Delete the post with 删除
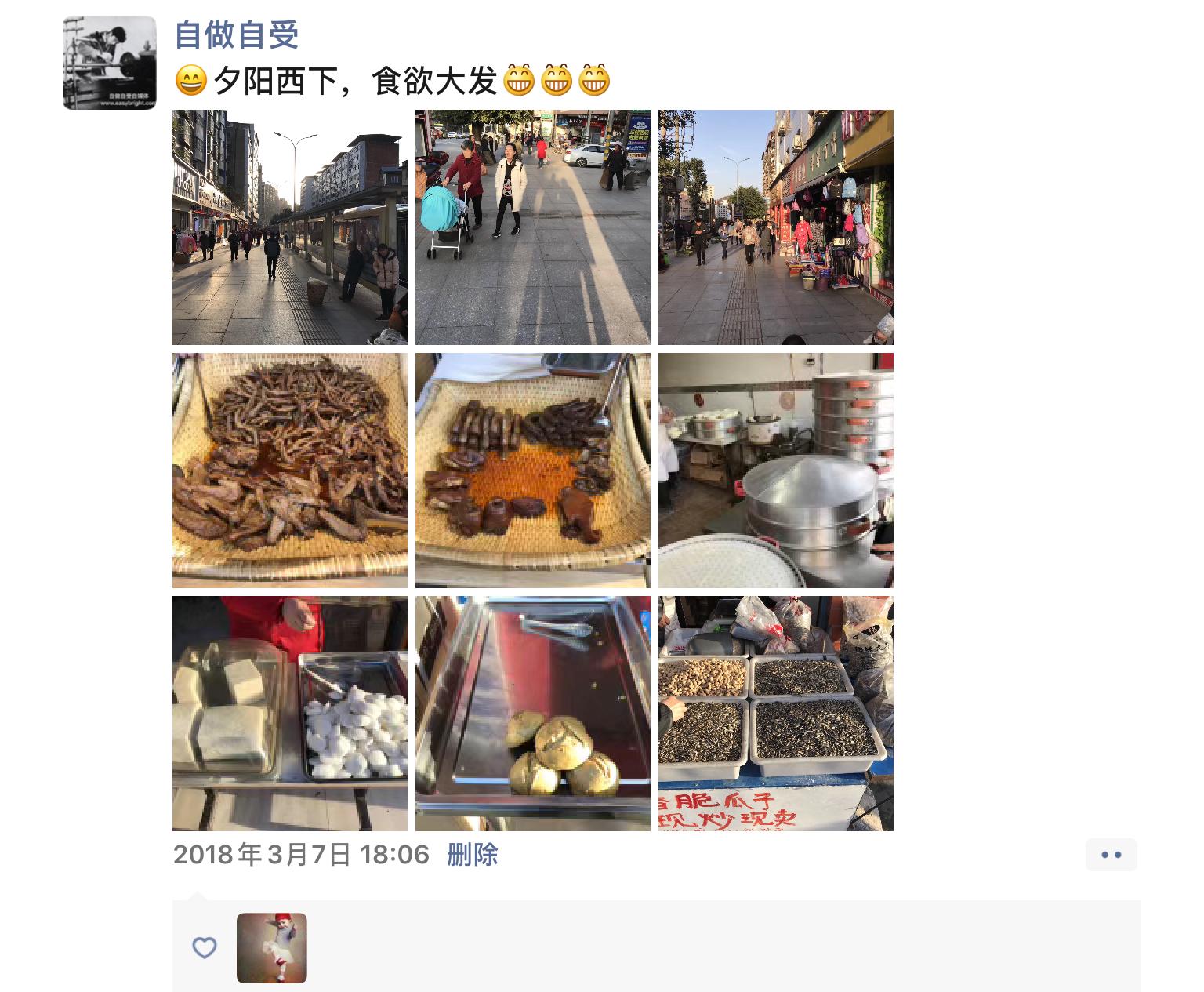 coord(473,854)
